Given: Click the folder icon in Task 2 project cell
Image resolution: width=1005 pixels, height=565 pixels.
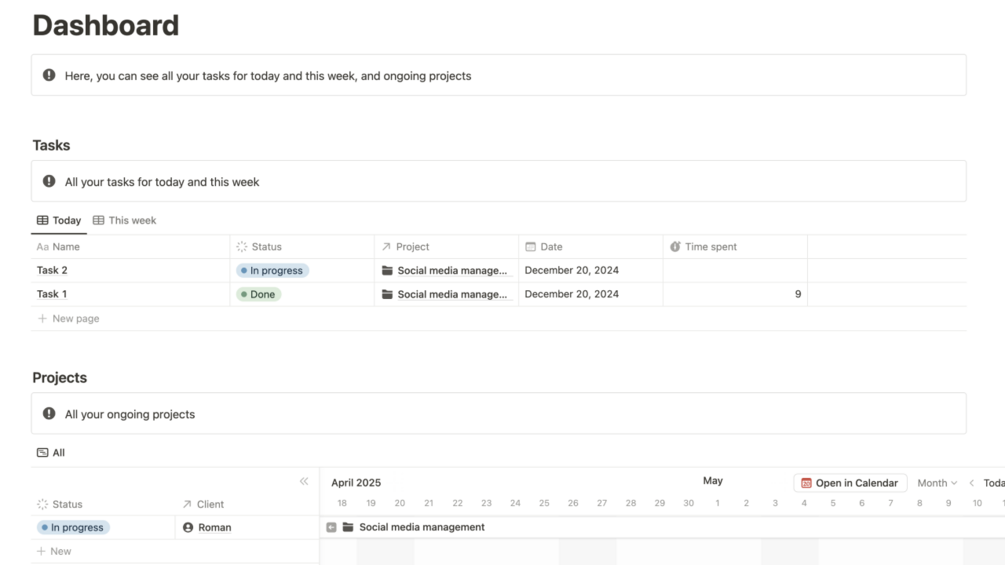Looking at the screenshot, I should 387,270.
